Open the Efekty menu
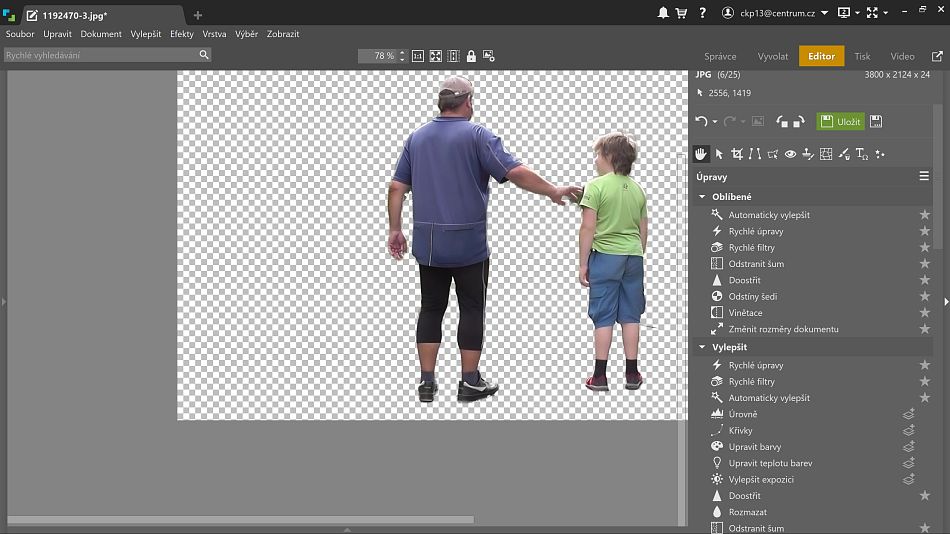 (x=182, y=34)
